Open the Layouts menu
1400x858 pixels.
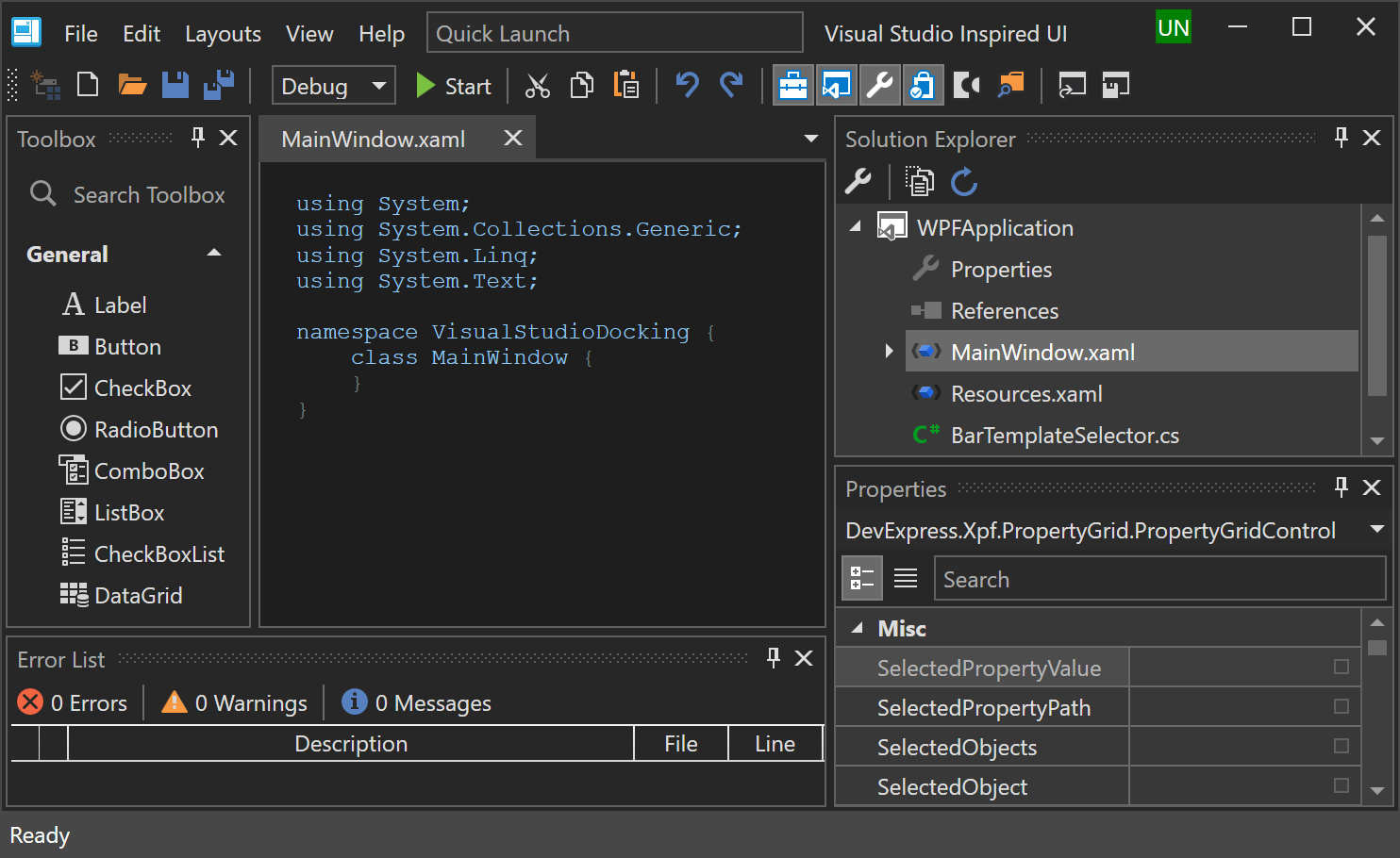(x=223, y=34)
